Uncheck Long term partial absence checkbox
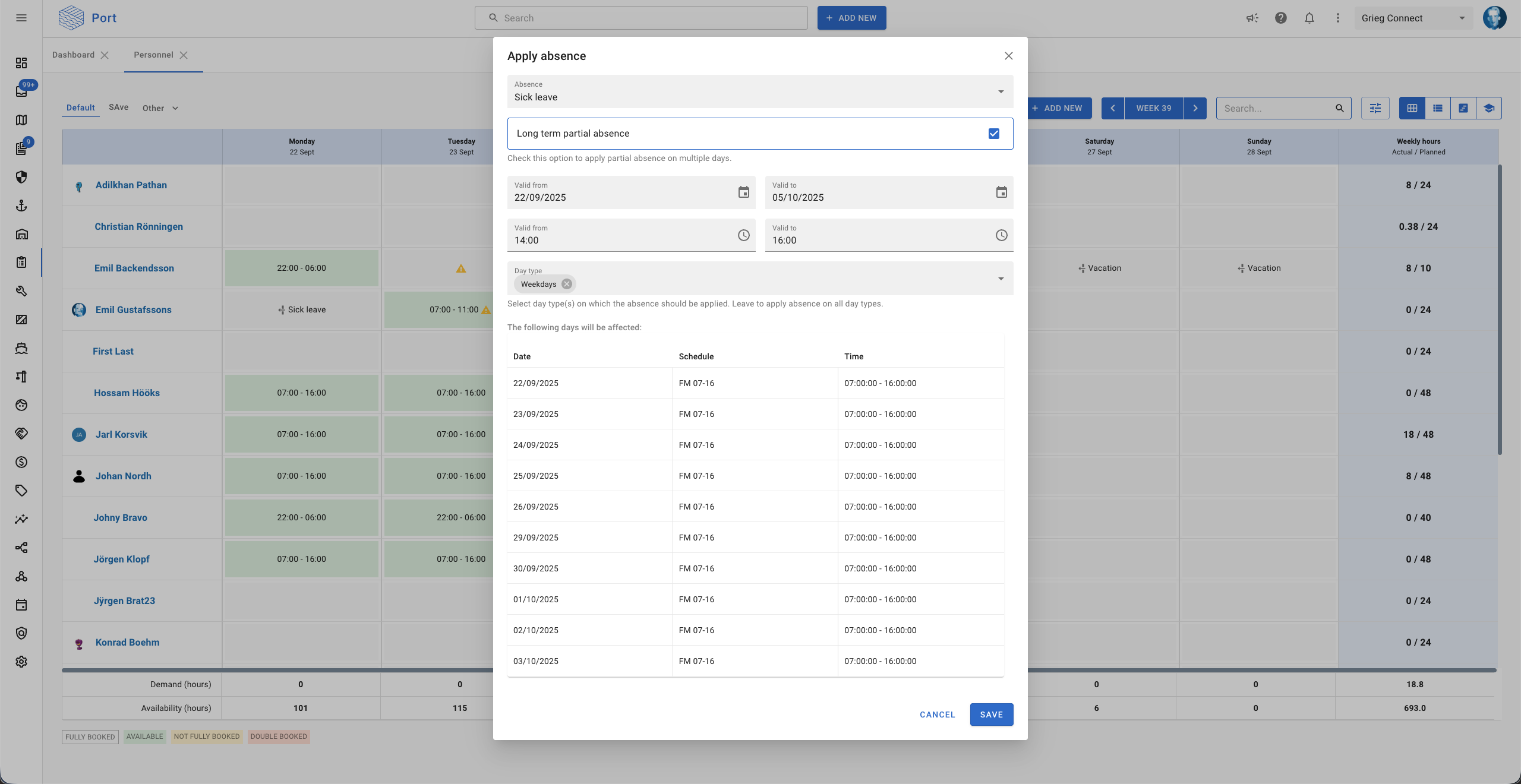 click(x=993, y=134)
